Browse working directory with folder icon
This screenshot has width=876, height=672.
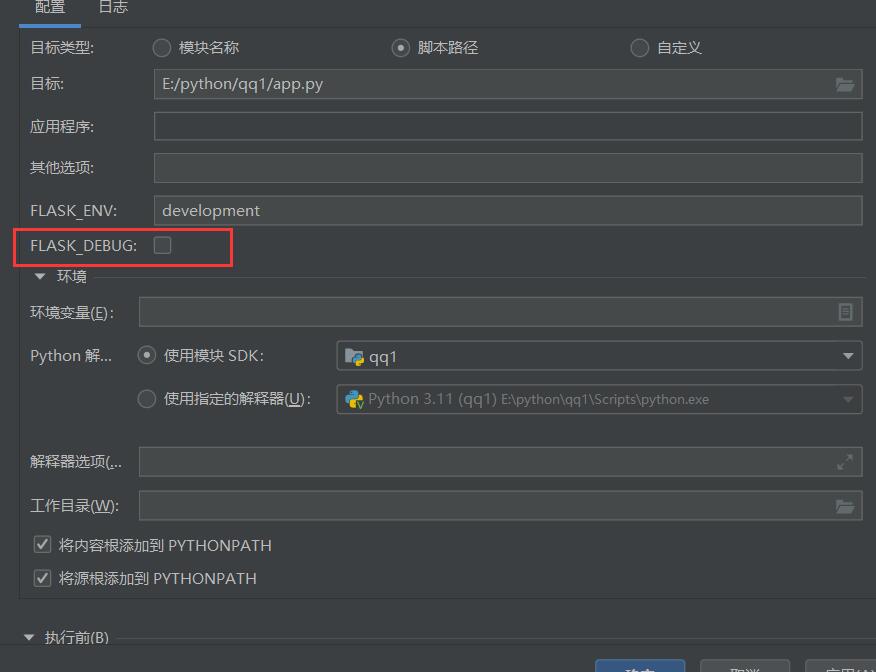point(846,505)
